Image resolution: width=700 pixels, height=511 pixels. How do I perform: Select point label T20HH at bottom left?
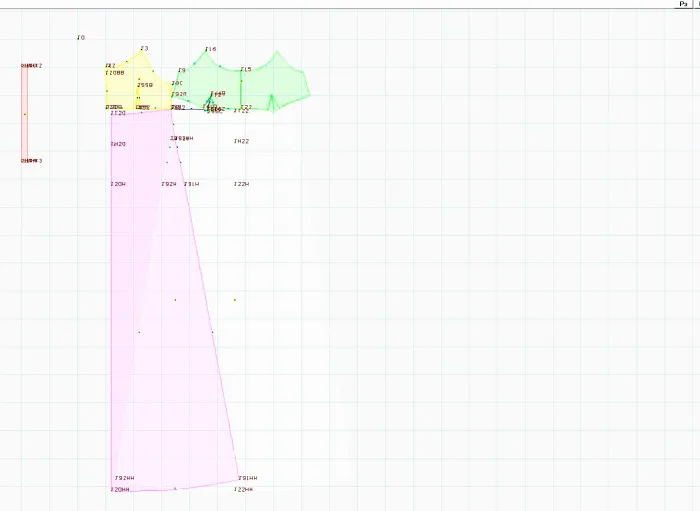(x=120, y=490)
